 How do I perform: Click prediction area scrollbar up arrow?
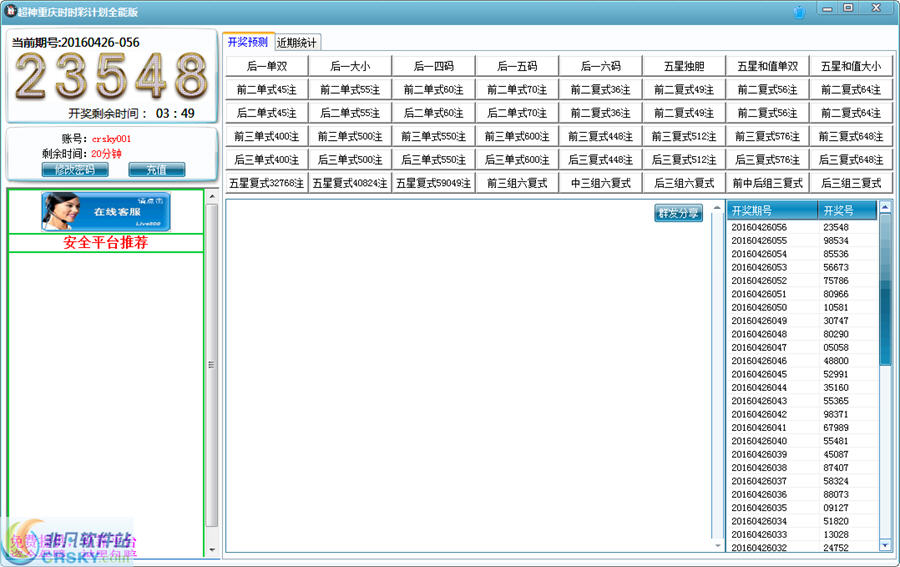click(x=717, y=207)
